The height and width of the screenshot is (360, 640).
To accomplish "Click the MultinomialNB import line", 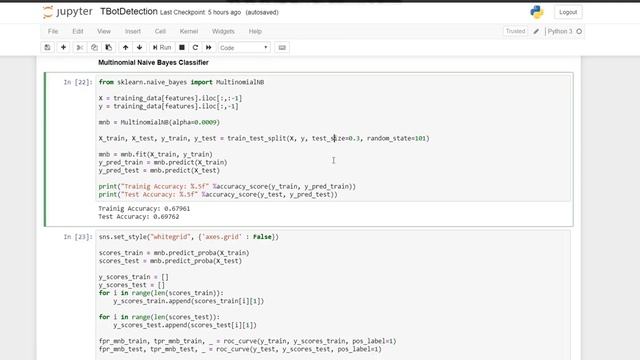I will pyautogui.click(x=181, y=82).
